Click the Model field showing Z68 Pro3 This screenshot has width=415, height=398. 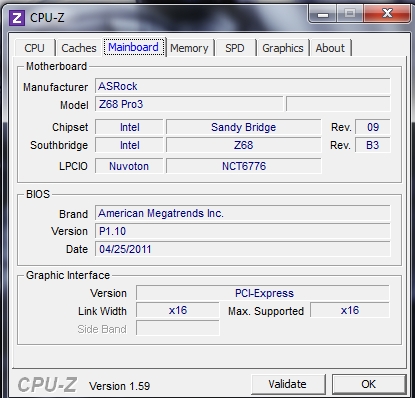coord(189,104)
